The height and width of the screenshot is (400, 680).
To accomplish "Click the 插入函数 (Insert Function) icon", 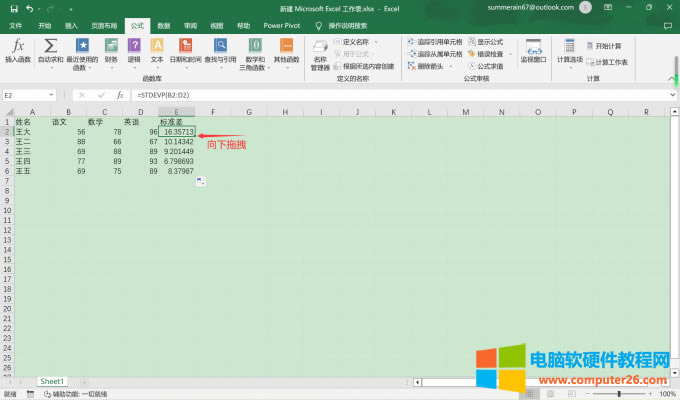I will [x=18, y=51].
